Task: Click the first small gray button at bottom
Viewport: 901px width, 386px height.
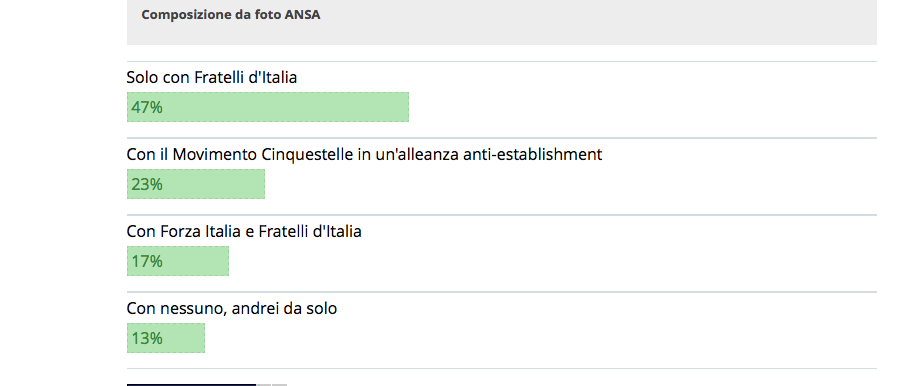Action: [x=264, y=385]
